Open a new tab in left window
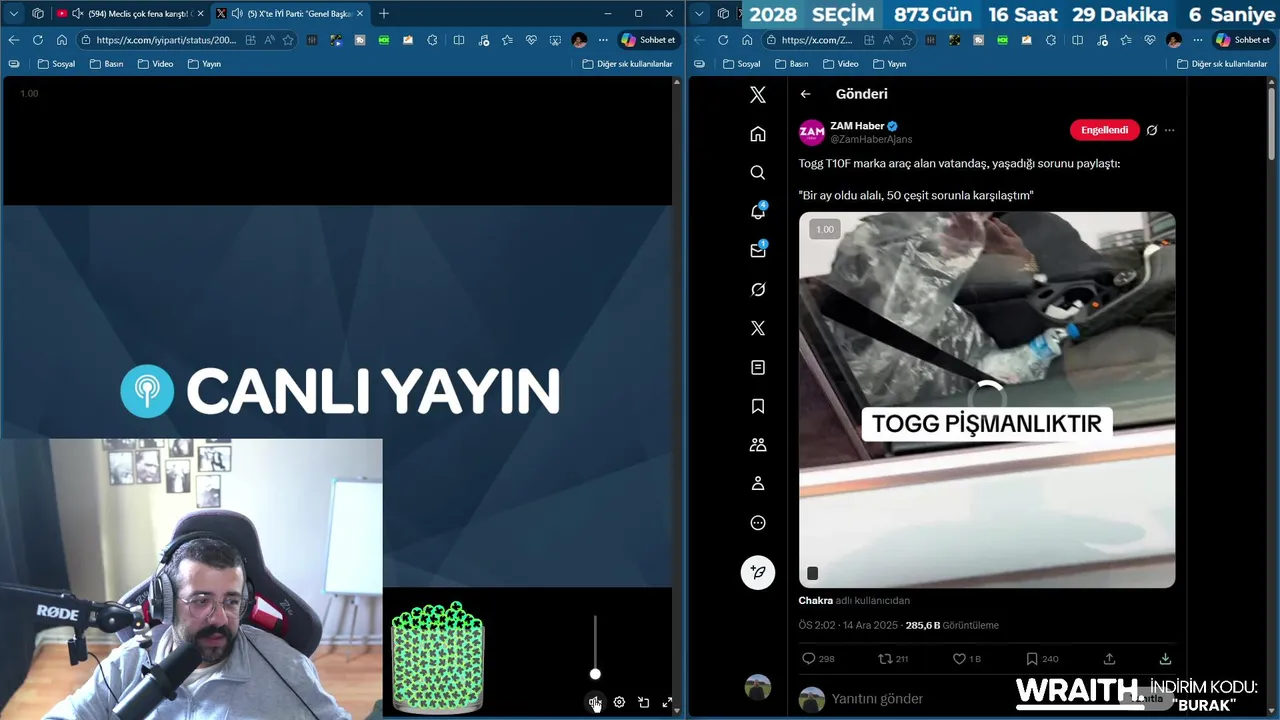This screenshot has width=1280, height=720. 384,14
